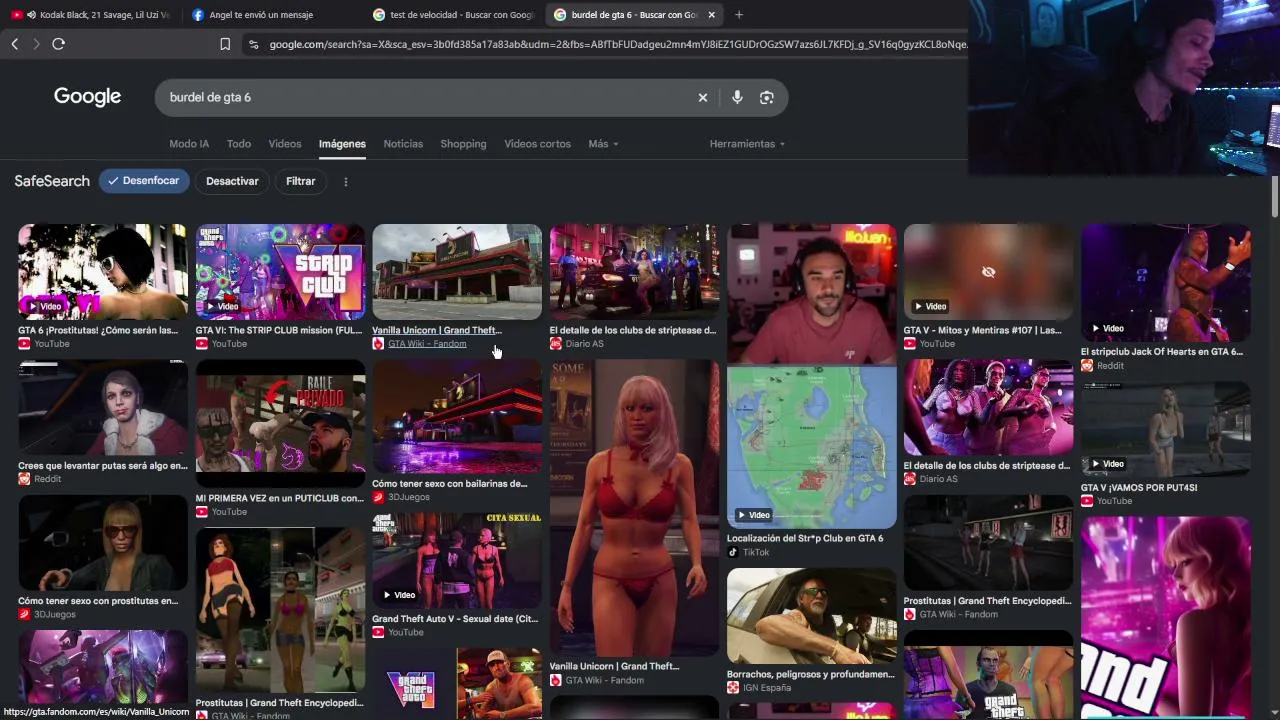Open the 'GTA VI: The STRIP CLUB mission' result title
1280x720 pixels.
click(x=279, y=330)
